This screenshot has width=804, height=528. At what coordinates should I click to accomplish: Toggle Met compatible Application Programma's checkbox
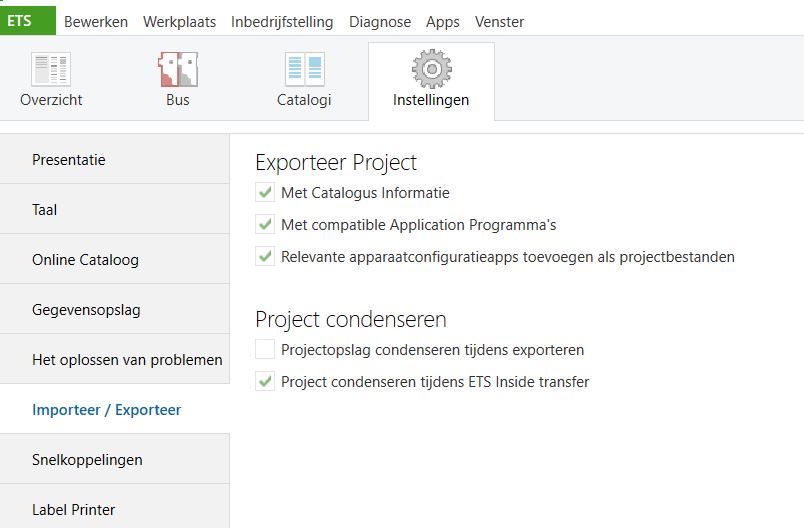[x=265, y=225]
